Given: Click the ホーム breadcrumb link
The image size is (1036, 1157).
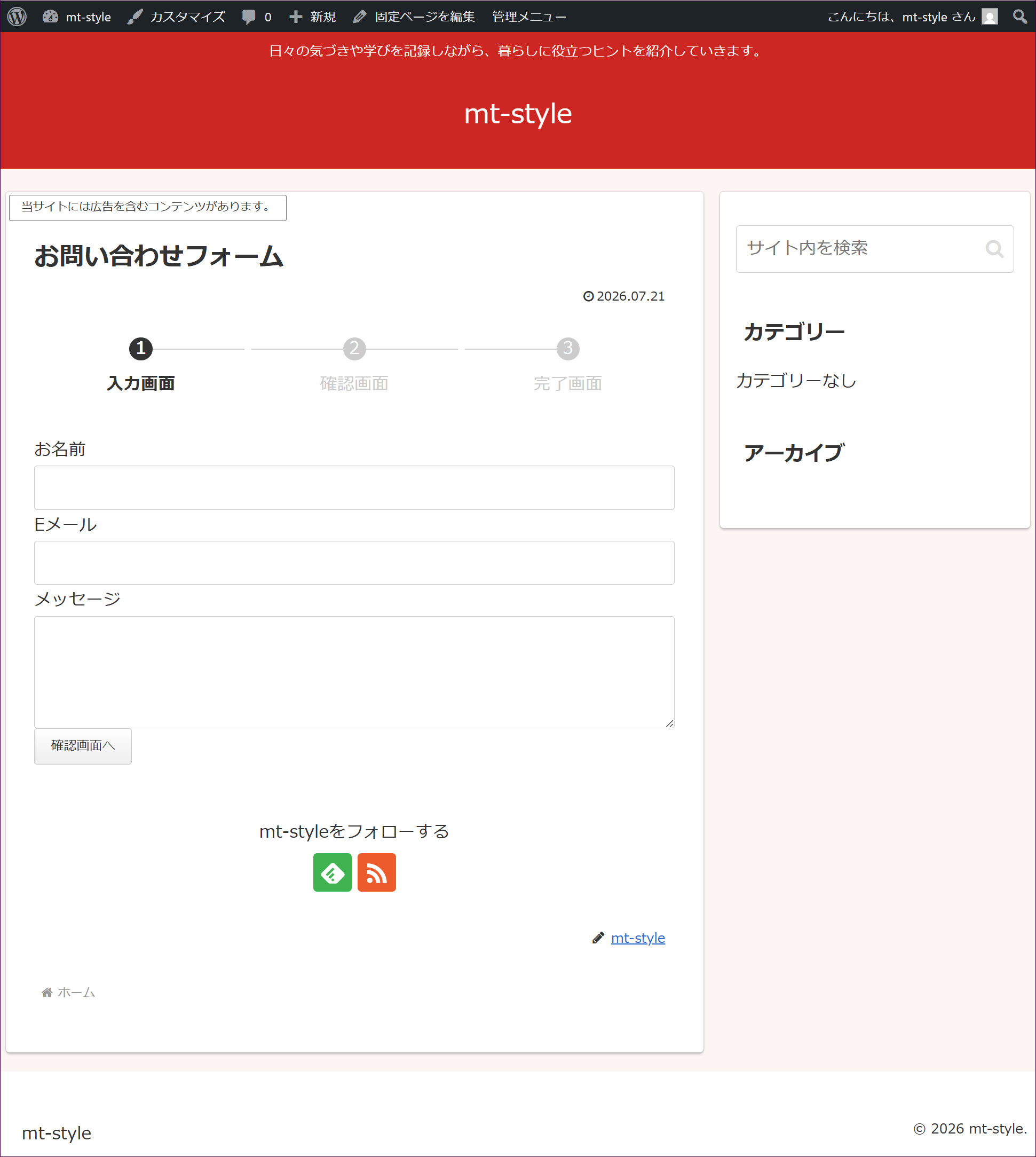Looking at the screenshot, I should click(76, 993).
